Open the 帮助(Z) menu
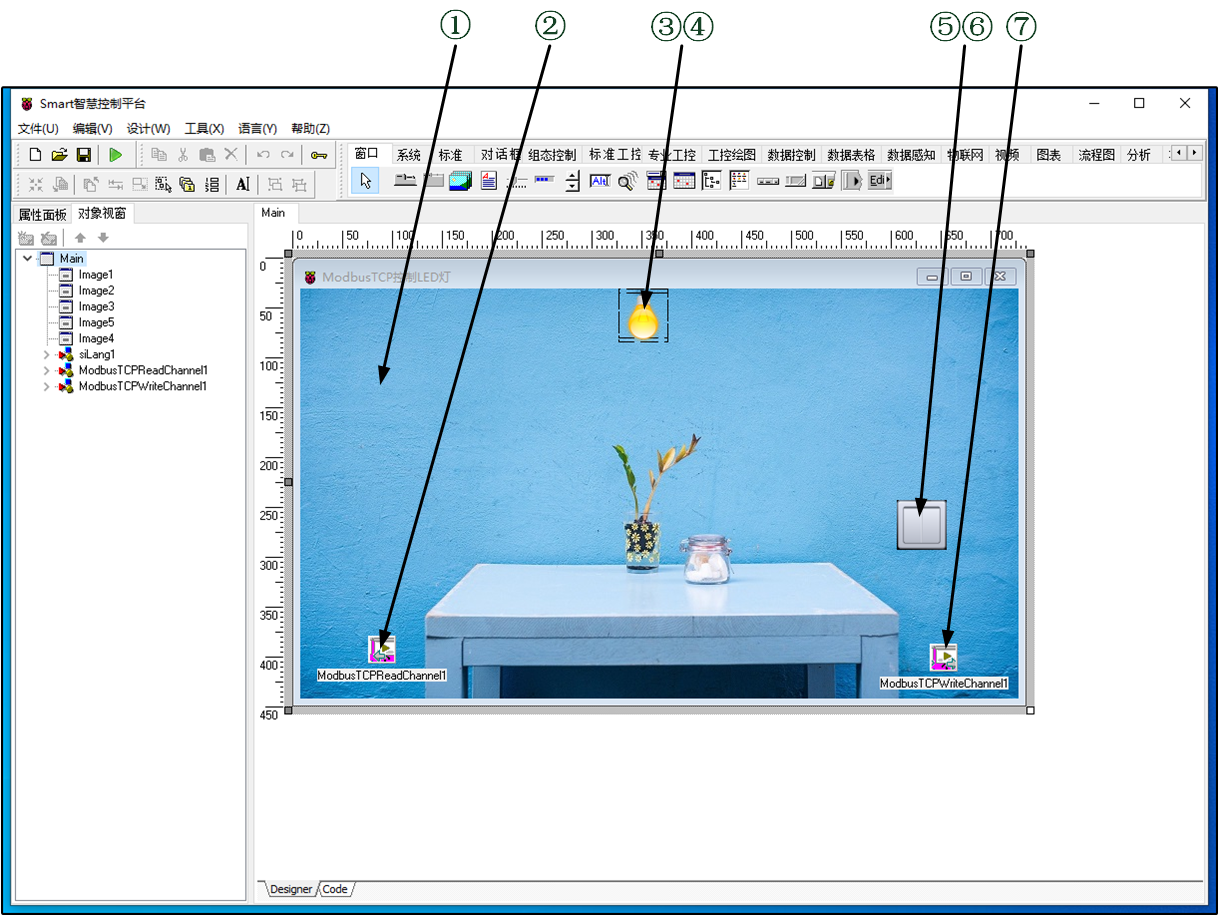The height and width of the screenshot is (916, 1219). point(311,129)
